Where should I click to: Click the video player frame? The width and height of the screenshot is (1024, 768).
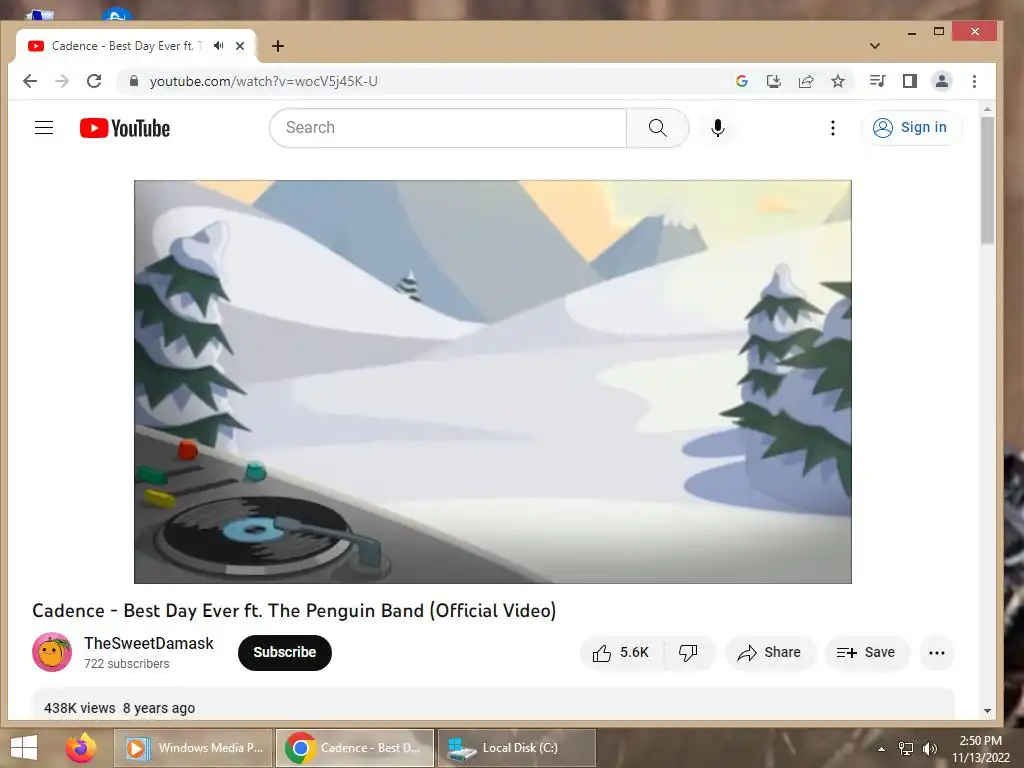[x=492, y=381]
